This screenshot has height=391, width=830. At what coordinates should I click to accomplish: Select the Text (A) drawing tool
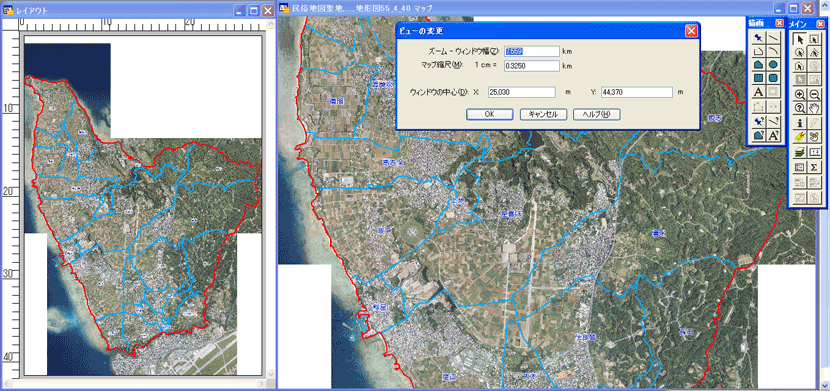(759, 93)
